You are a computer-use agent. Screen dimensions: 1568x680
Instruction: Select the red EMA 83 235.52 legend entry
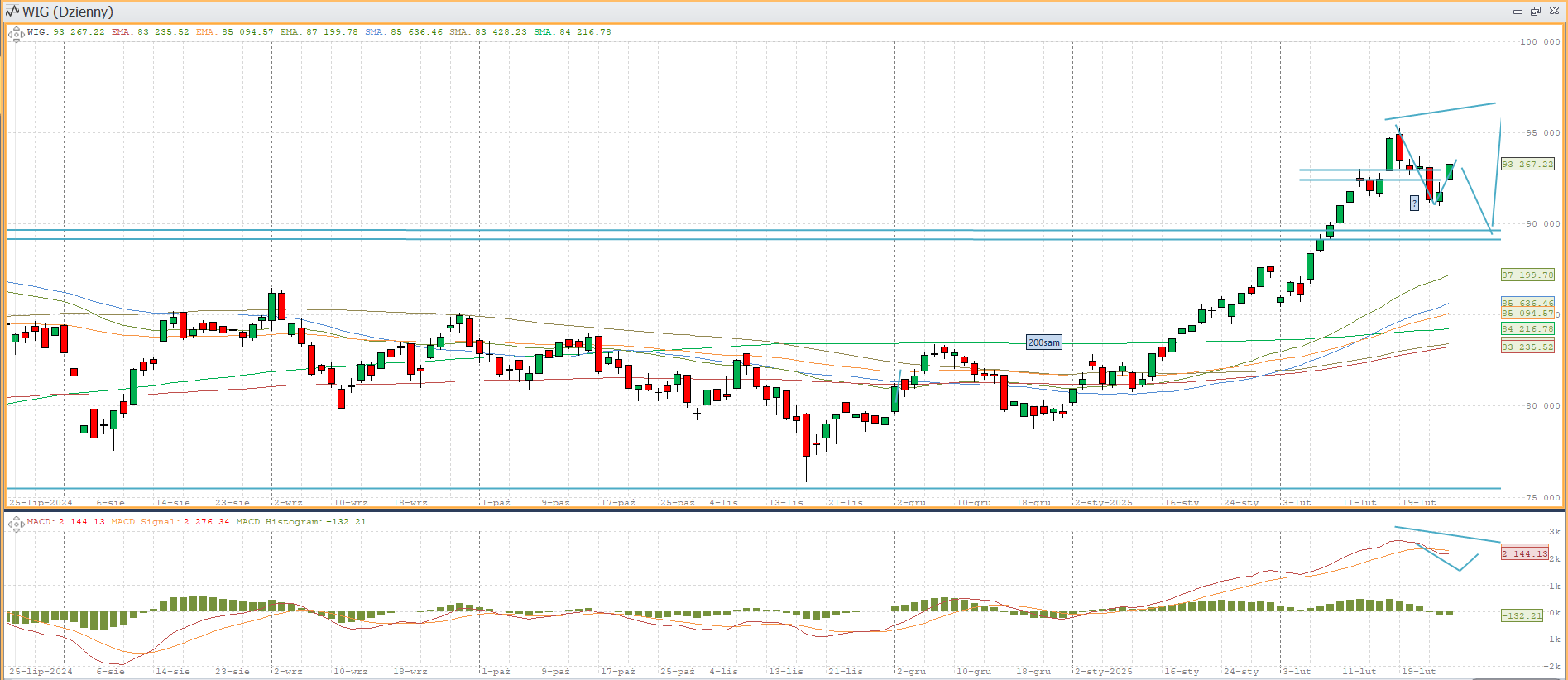150,32
